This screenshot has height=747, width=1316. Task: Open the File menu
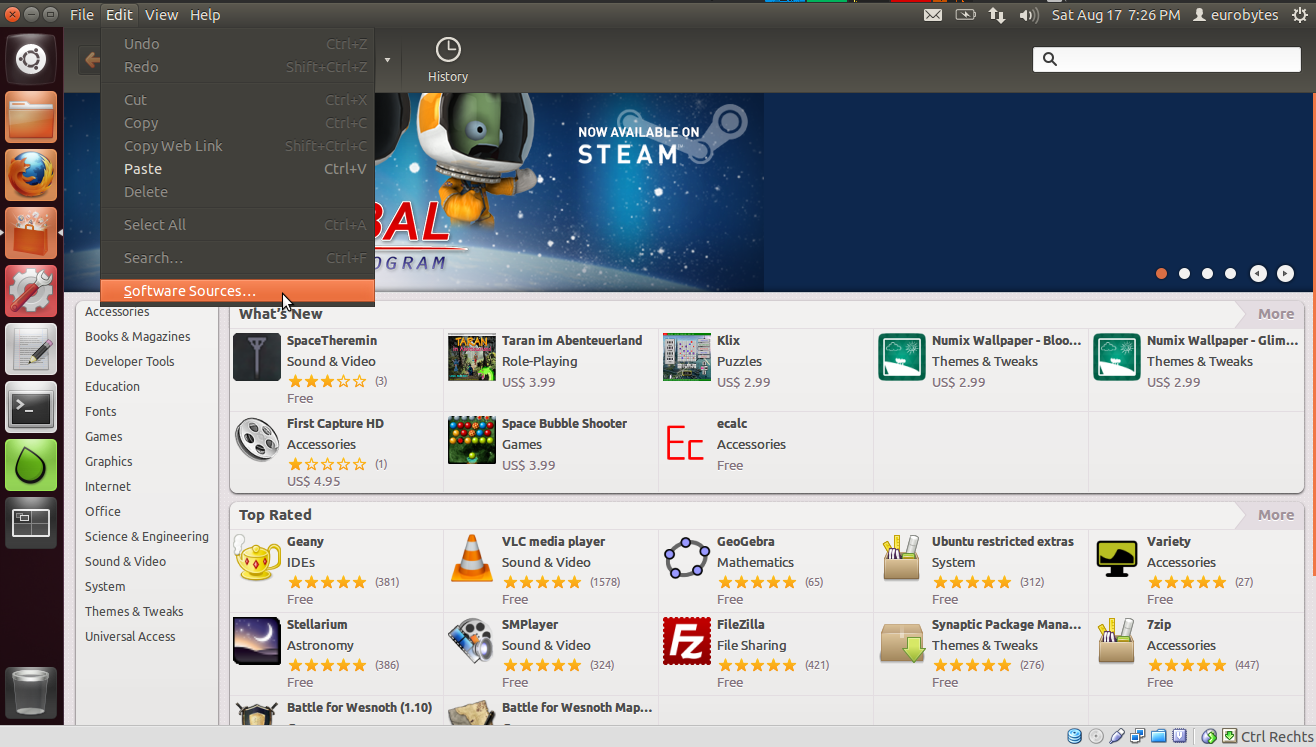pyautogui.click(x=82, y=15)
